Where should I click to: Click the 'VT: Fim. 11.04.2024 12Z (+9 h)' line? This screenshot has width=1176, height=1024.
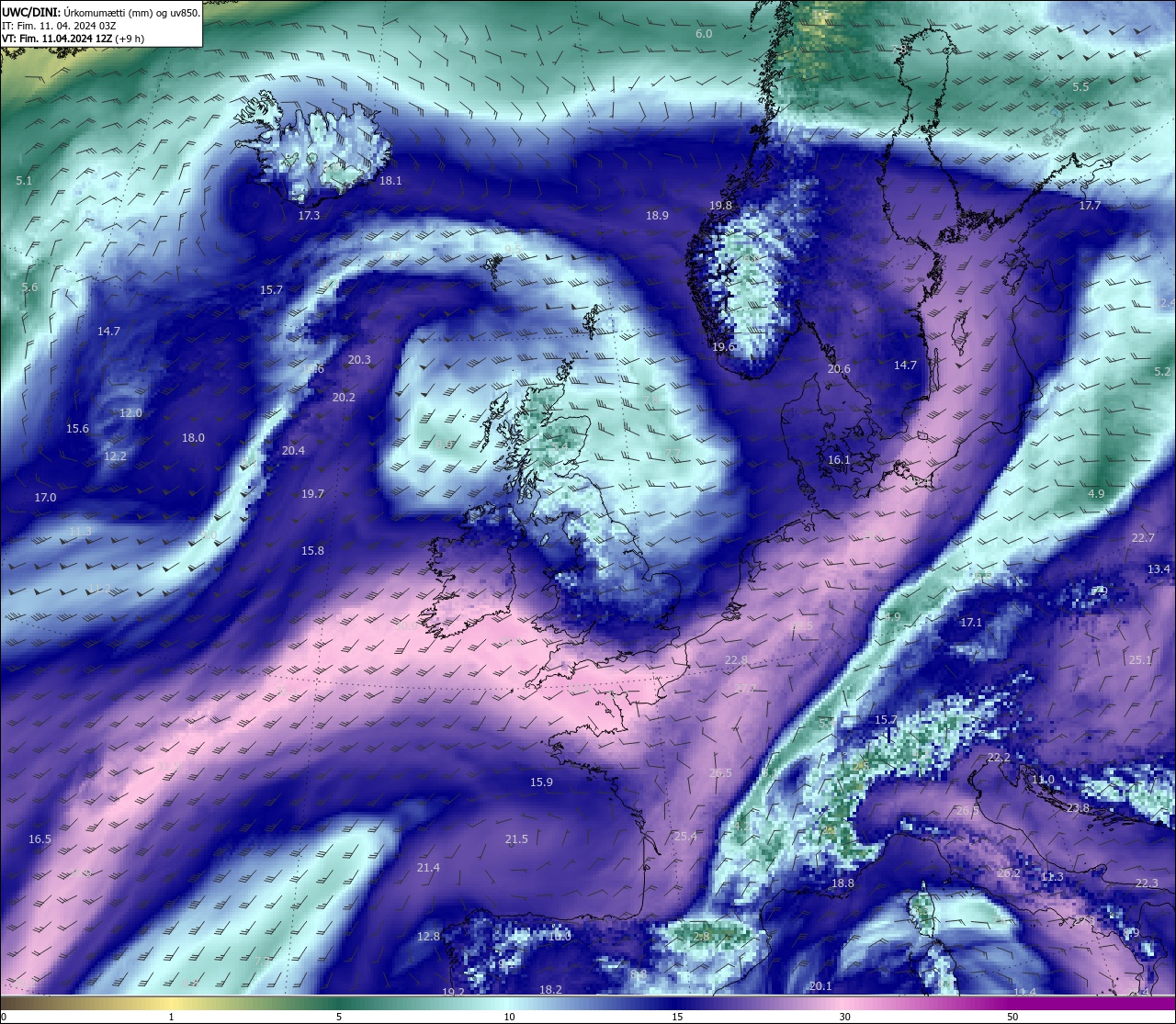tap(73, 39)
